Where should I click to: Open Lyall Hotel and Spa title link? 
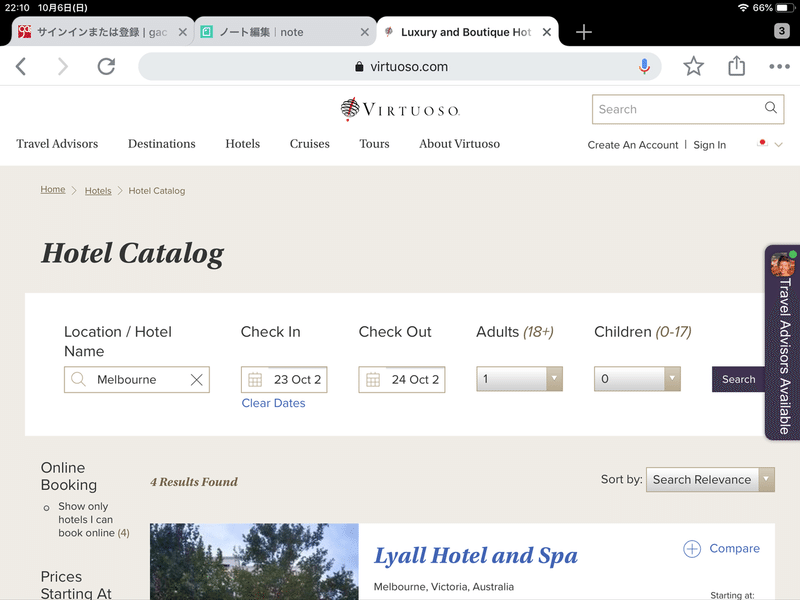coord(476,556)
